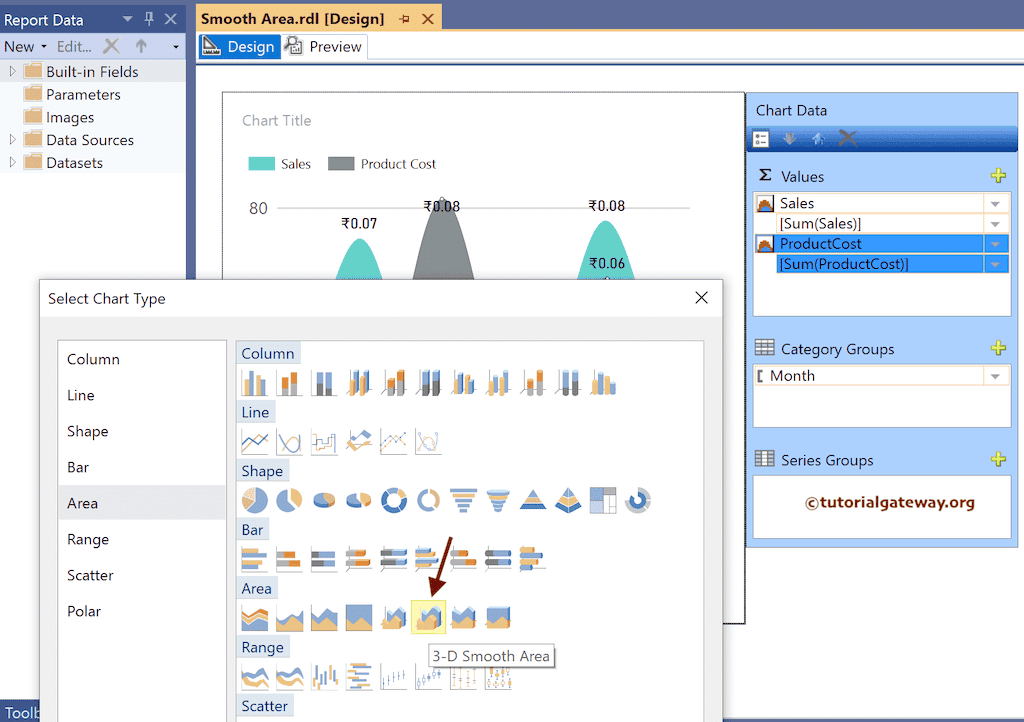
Task: Select the Images folder
Action: (x=59, y=117)
